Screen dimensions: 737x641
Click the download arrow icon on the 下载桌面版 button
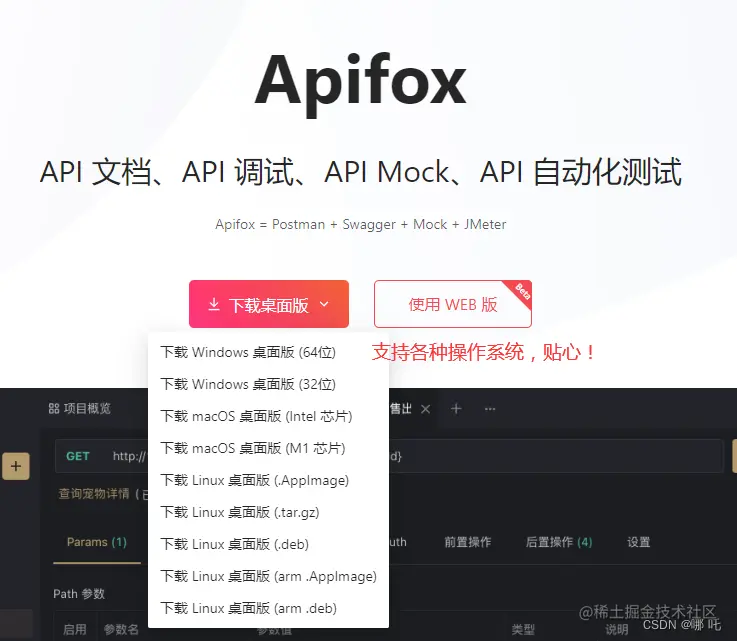pyautogui.click(x=214, y=305)
